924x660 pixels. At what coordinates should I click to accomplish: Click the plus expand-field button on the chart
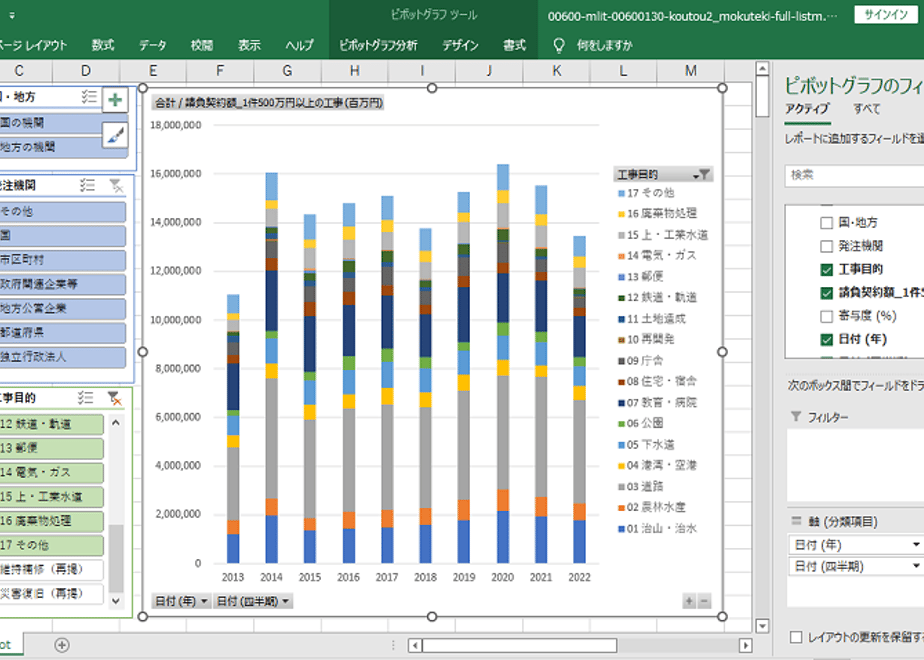[688, 601]
